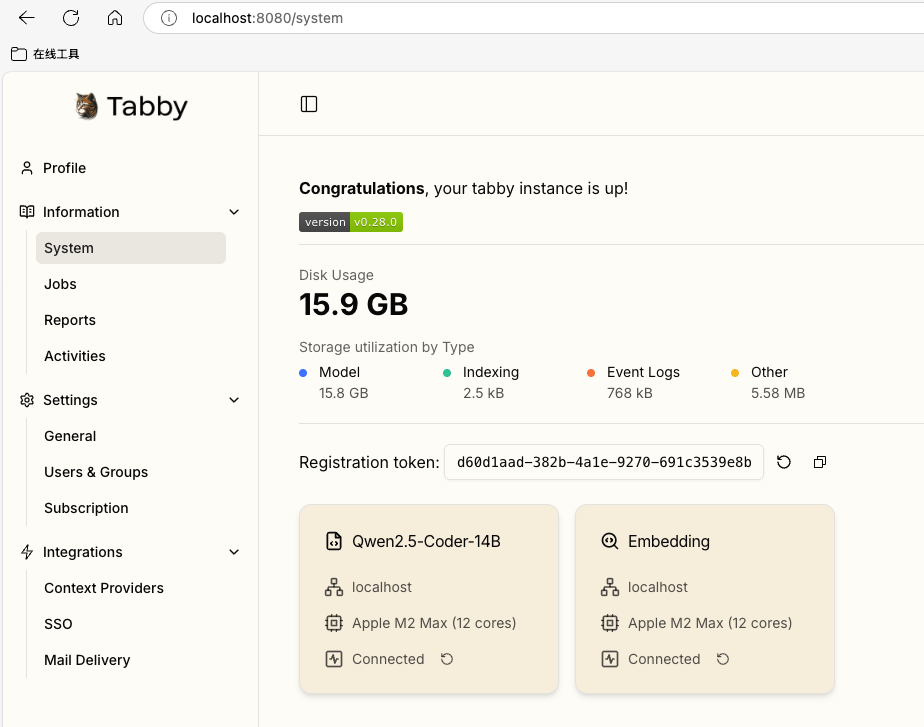Click the Tabby cat logo
This screenshot has height=727, width=924.
point(87,106)
